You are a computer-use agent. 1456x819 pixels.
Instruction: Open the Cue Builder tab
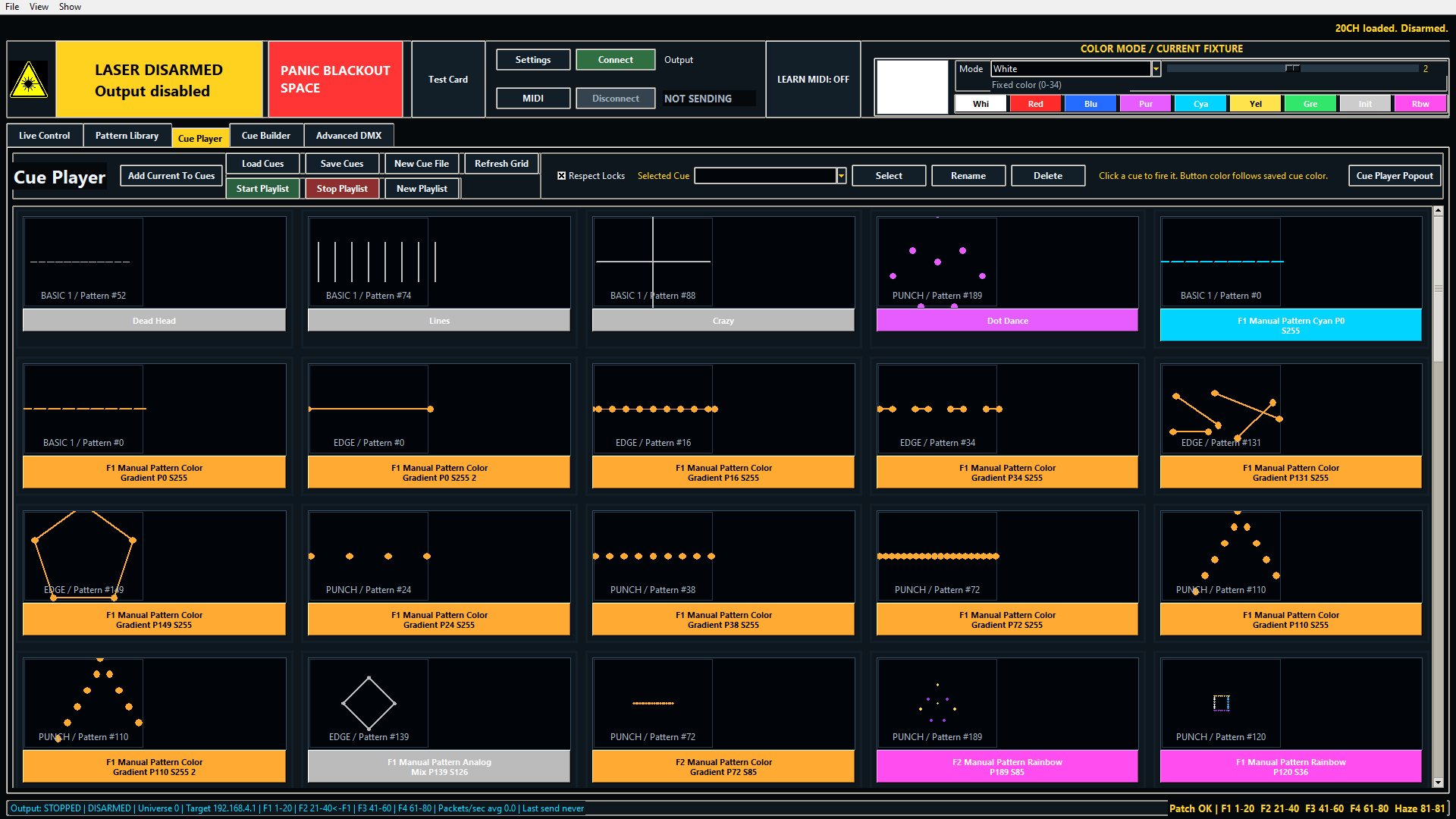266,136
